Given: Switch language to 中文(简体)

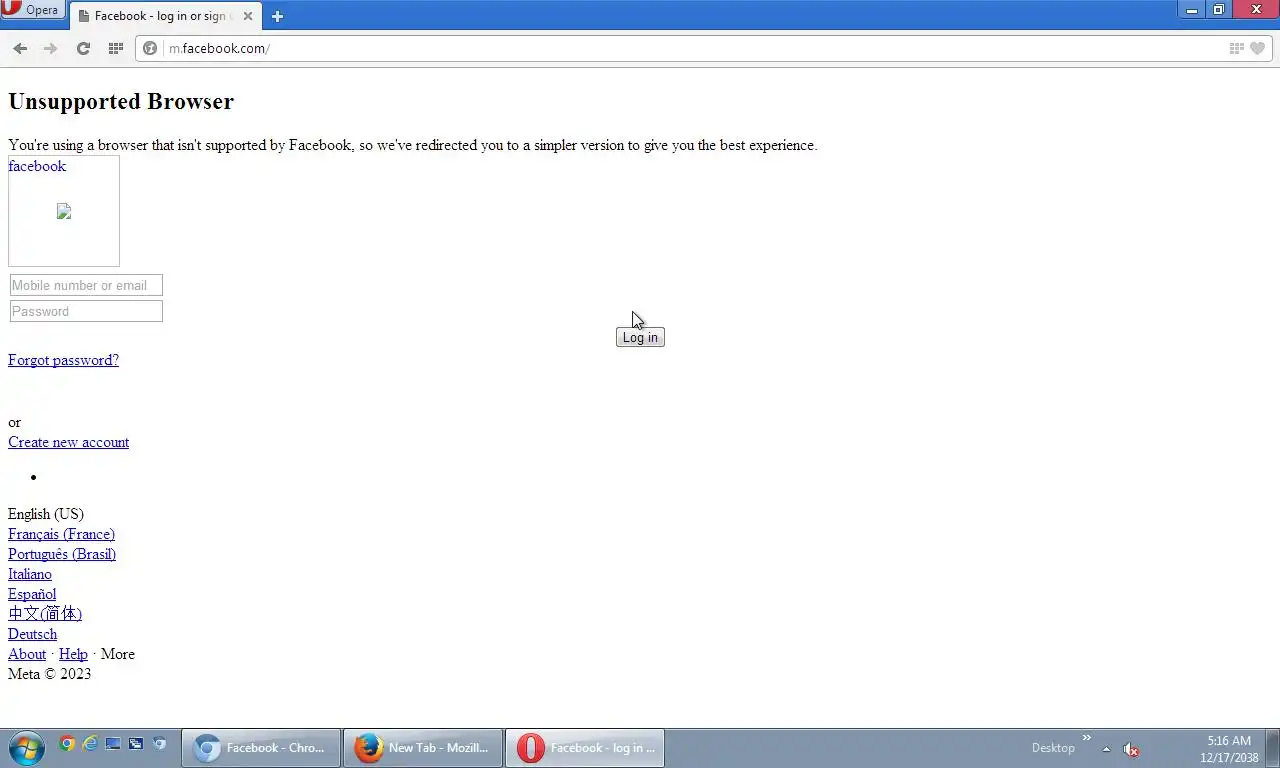Looking at the screenshot, I should point(45,614).
